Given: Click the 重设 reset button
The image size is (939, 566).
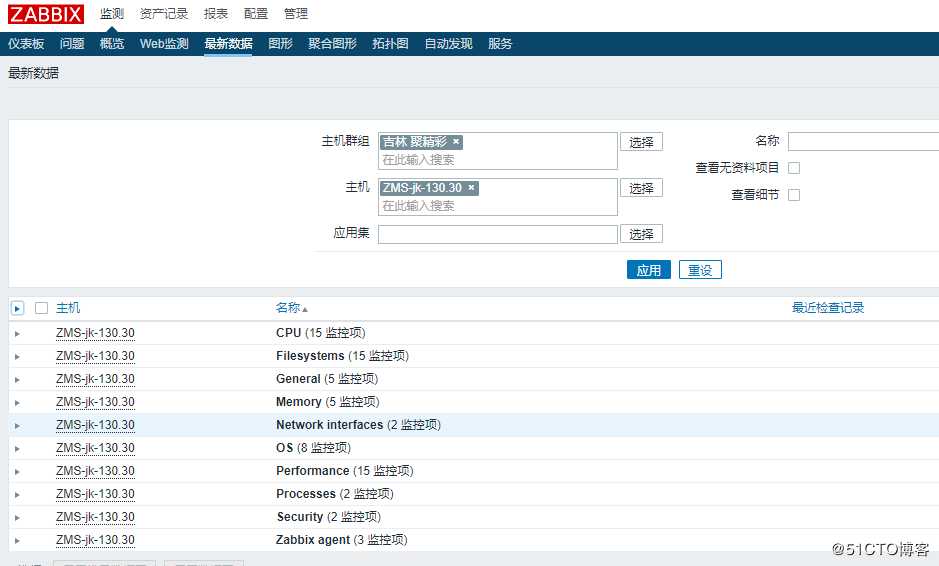Looking at the screenshot, I should [700, 270].
